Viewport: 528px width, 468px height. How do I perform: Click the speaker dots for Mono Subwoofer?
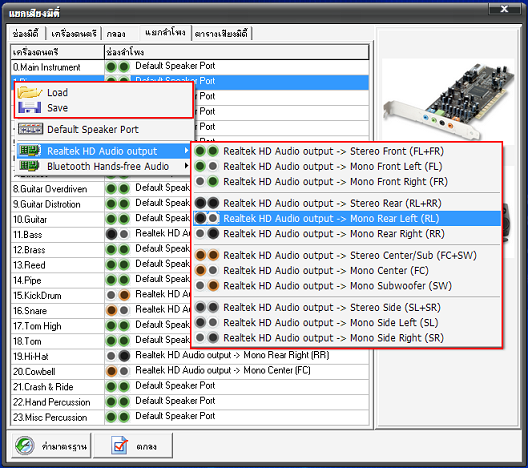tap(206, 286)
